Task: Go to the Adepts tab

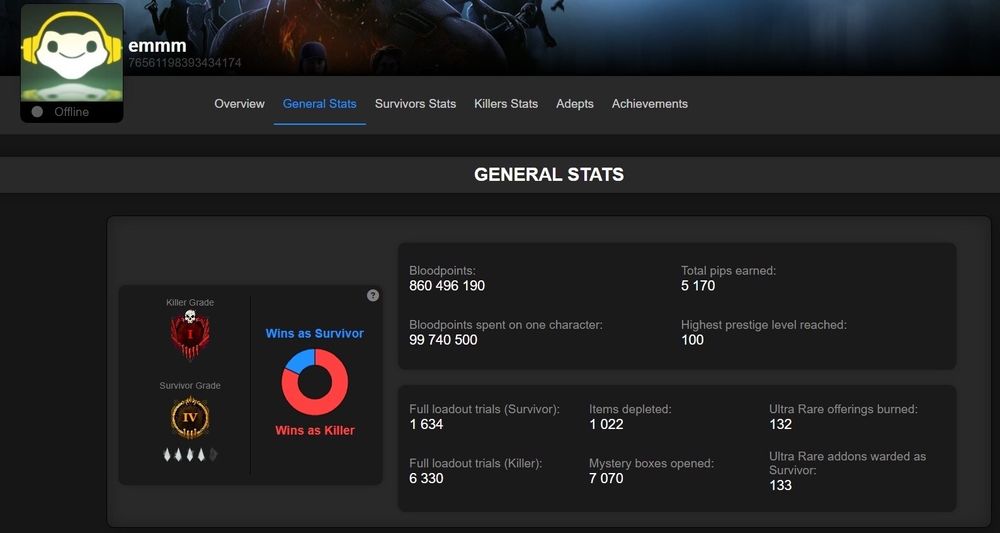Action: pos(575,104)
